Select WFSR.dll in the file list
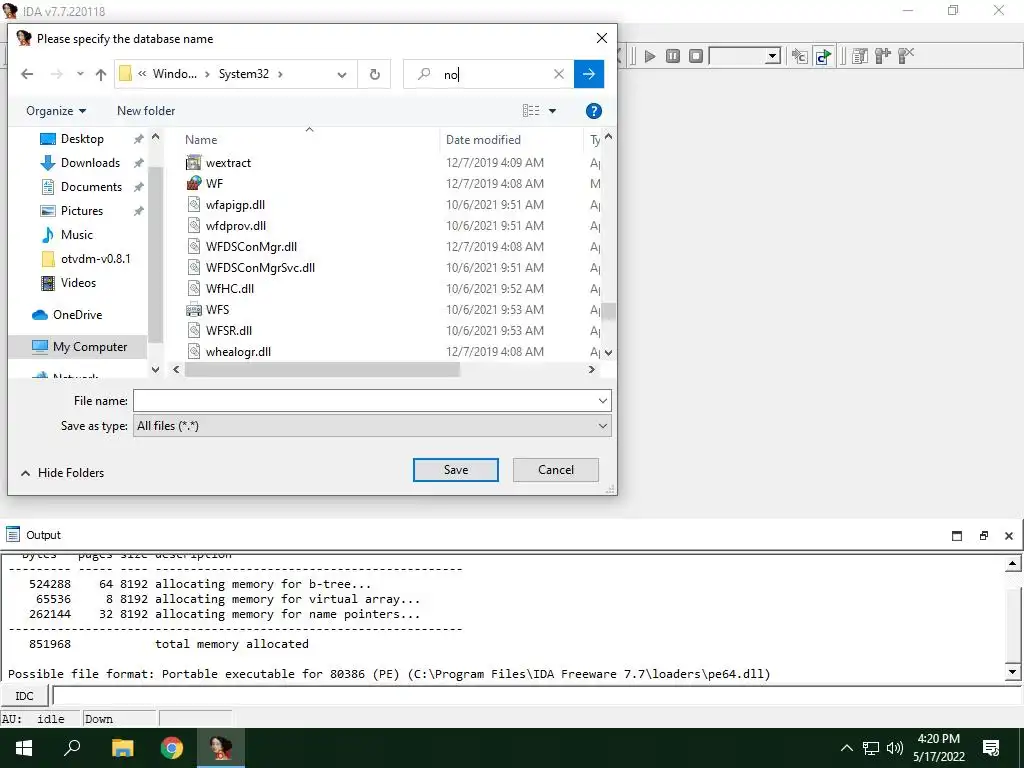Viewport: 1024px width, 768px height. tap(229, 330)
